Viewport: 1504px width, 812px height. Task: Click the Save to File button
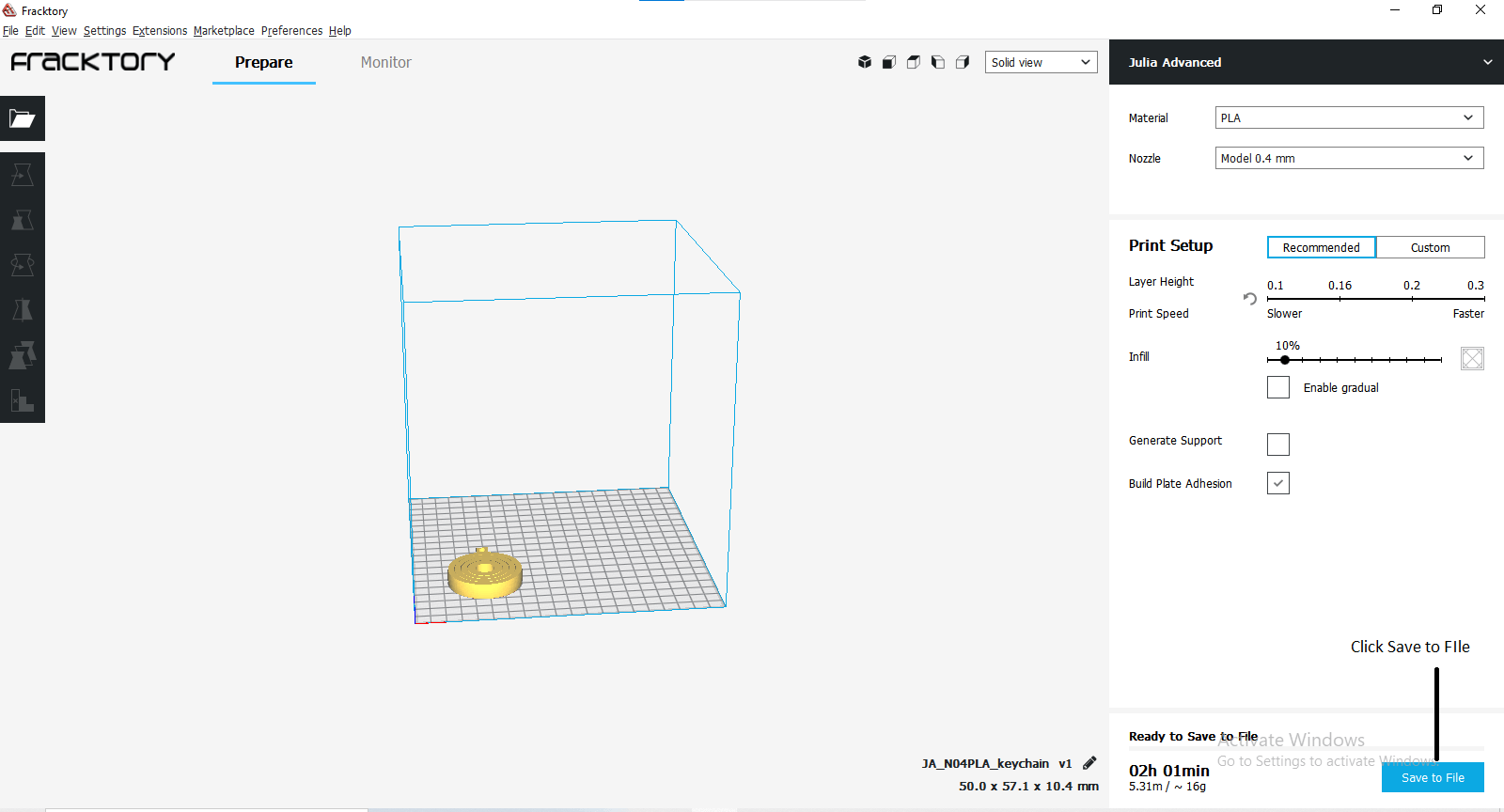[x=1433, y=777]
